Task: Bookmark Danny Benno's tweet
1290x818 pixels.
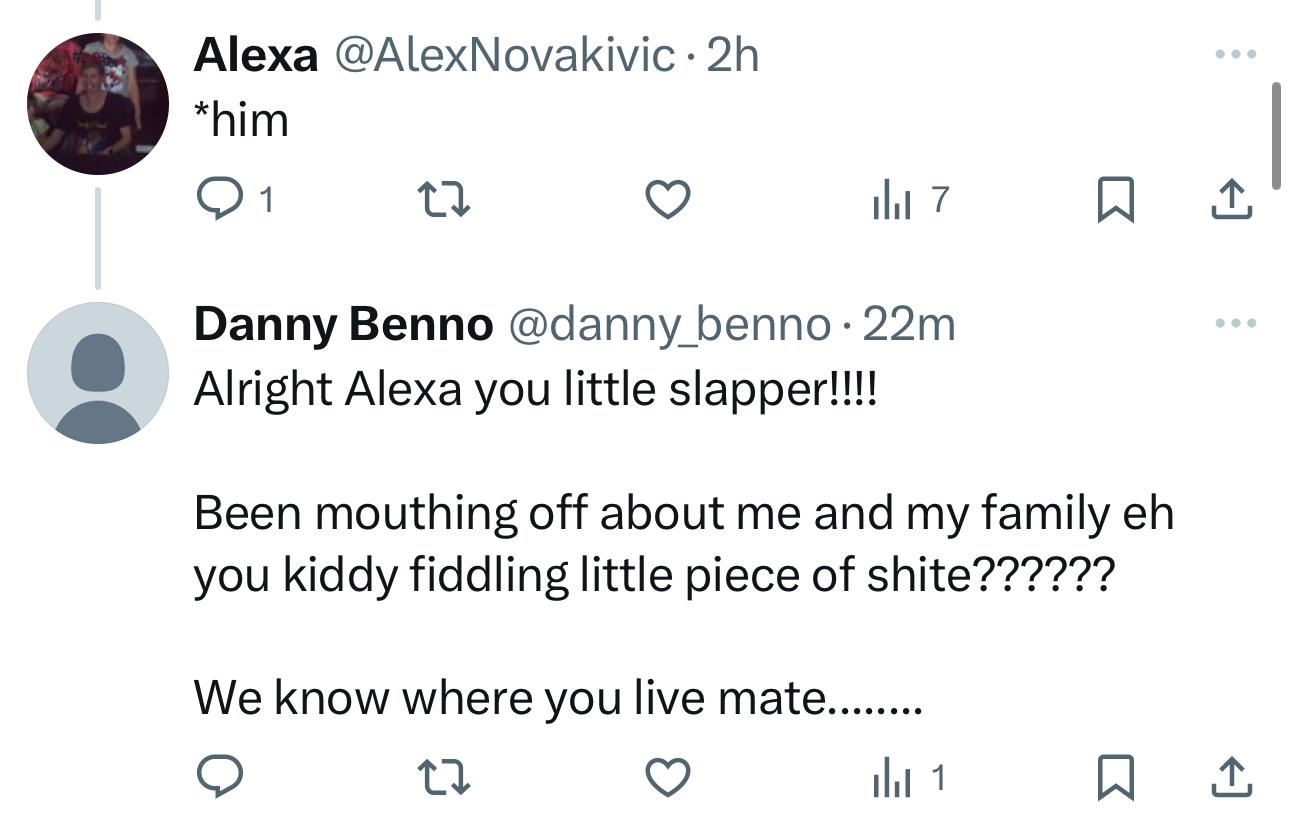Action: [1114, 777]
